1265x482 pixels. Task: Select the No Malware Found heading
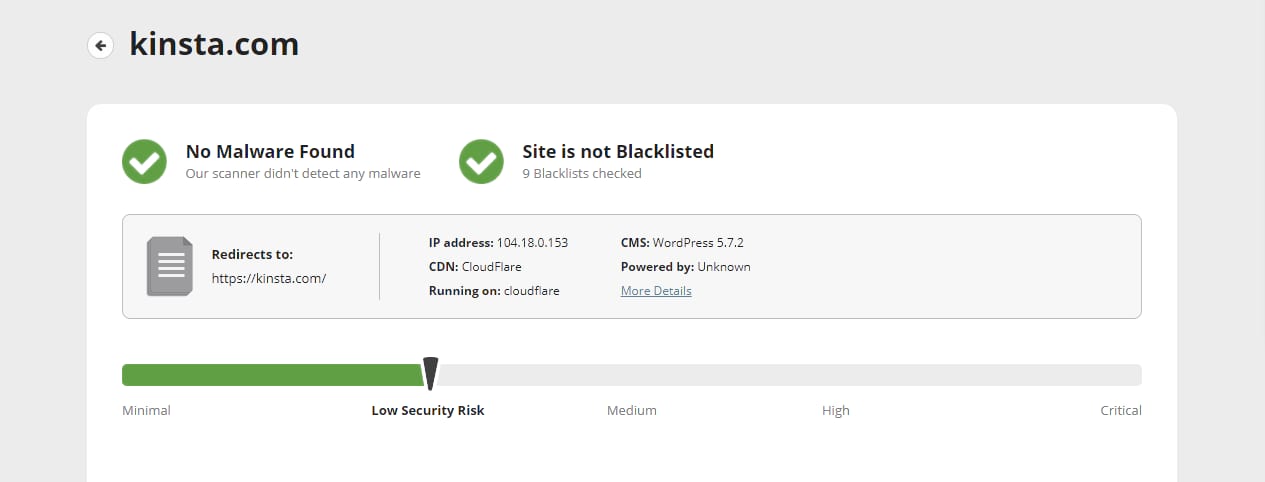point(270,152)
